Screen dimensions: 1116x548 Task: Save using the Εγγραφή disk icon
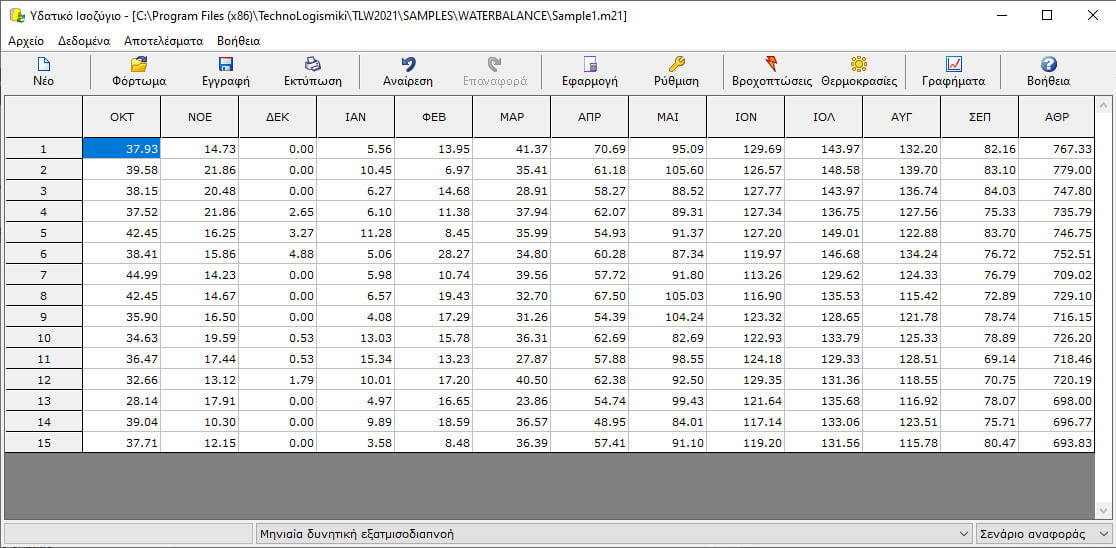(225, 65)
